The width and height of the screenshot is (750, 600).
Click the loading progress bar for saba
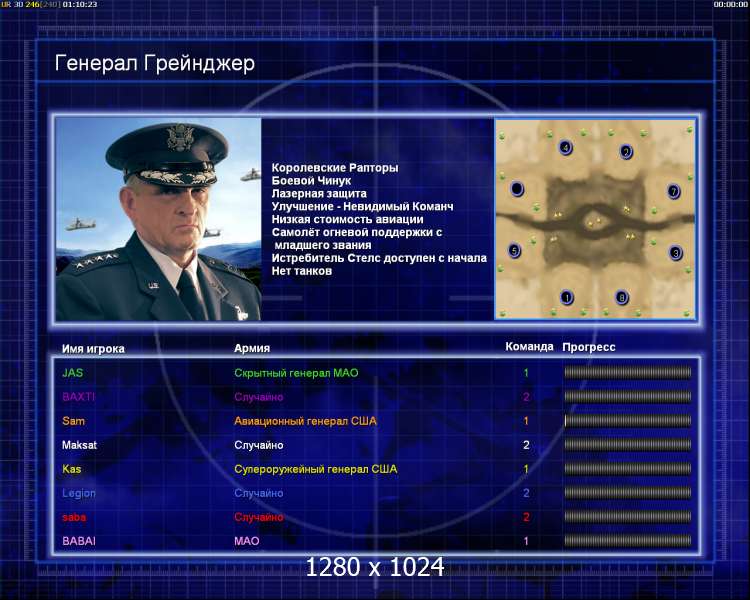pyautogui.click(x=628, y=517)
